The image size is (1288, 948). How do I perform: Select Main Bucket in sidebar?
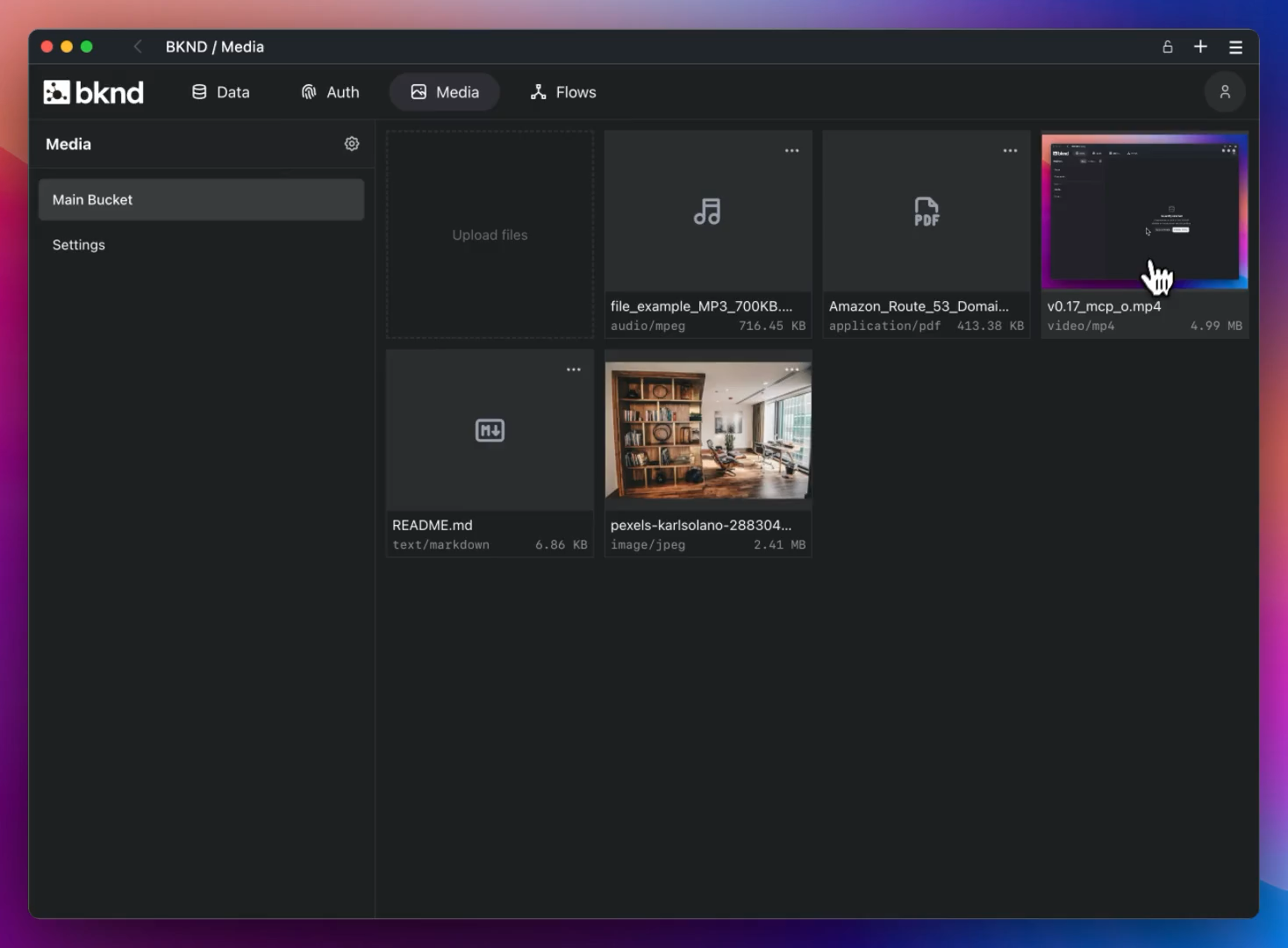coord(201,200)
